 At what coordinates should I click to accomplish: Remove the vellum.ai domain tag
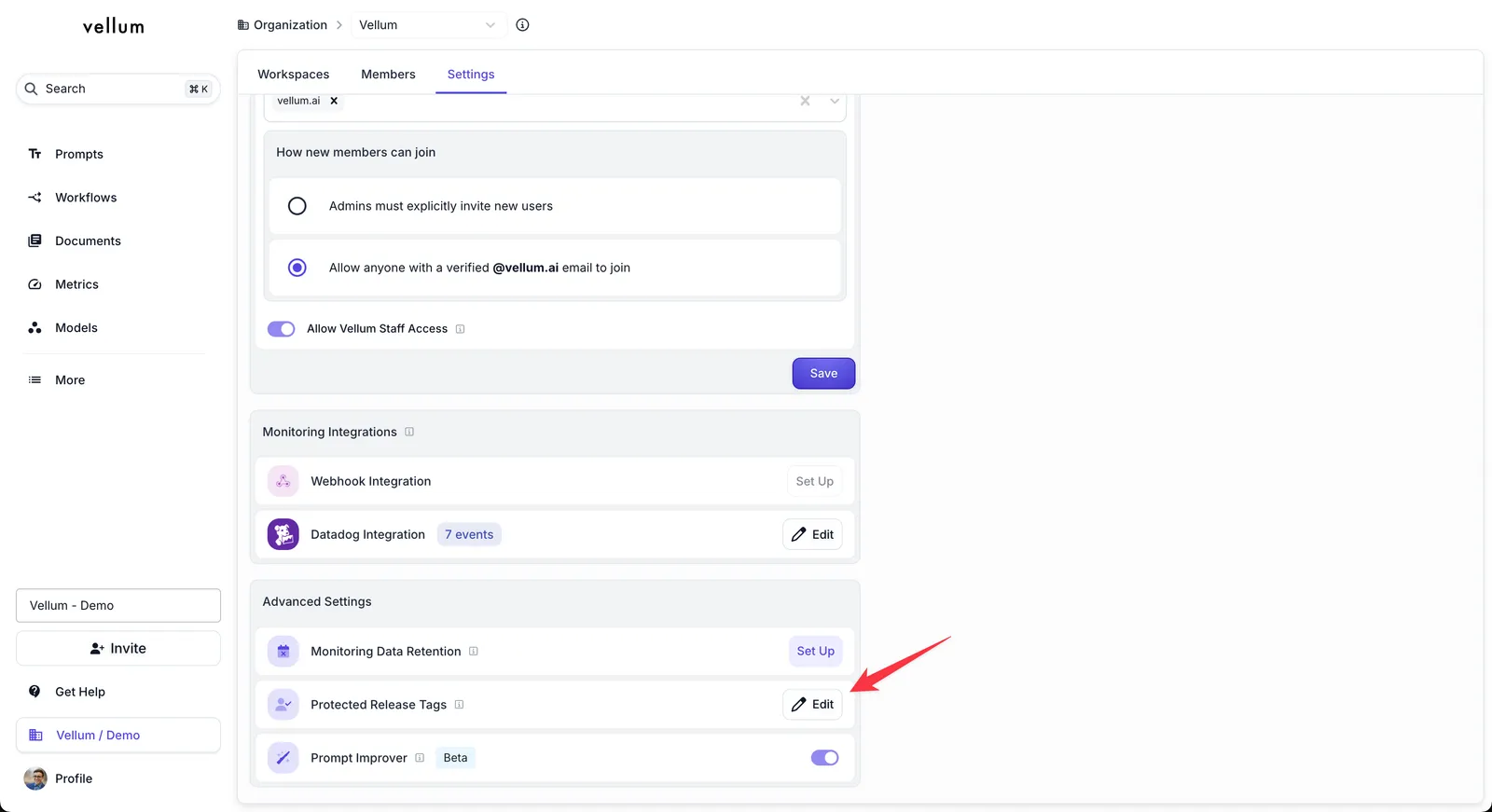pyautogui.click(x=334, y=101)
